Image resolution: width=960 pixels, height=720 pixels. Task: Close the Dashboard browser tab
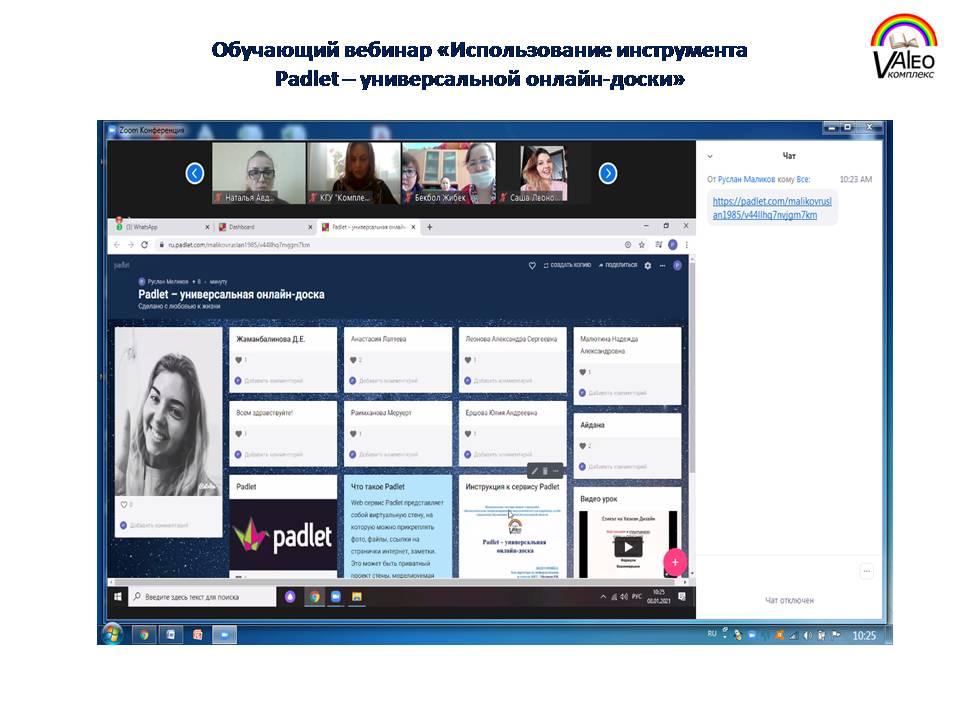[x=310, y=227]
